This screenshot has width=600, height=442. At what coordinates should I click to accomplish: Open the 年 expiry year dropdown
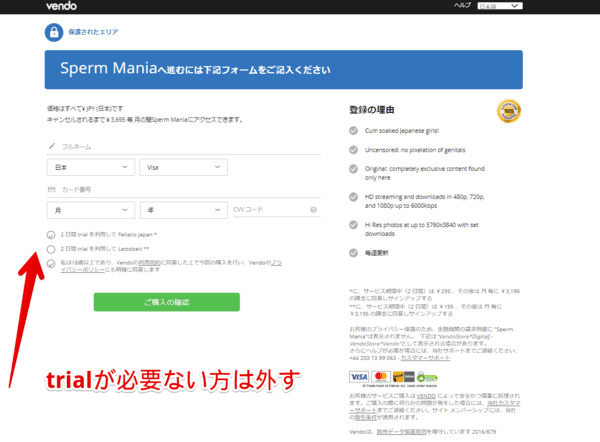coord(184,210)
